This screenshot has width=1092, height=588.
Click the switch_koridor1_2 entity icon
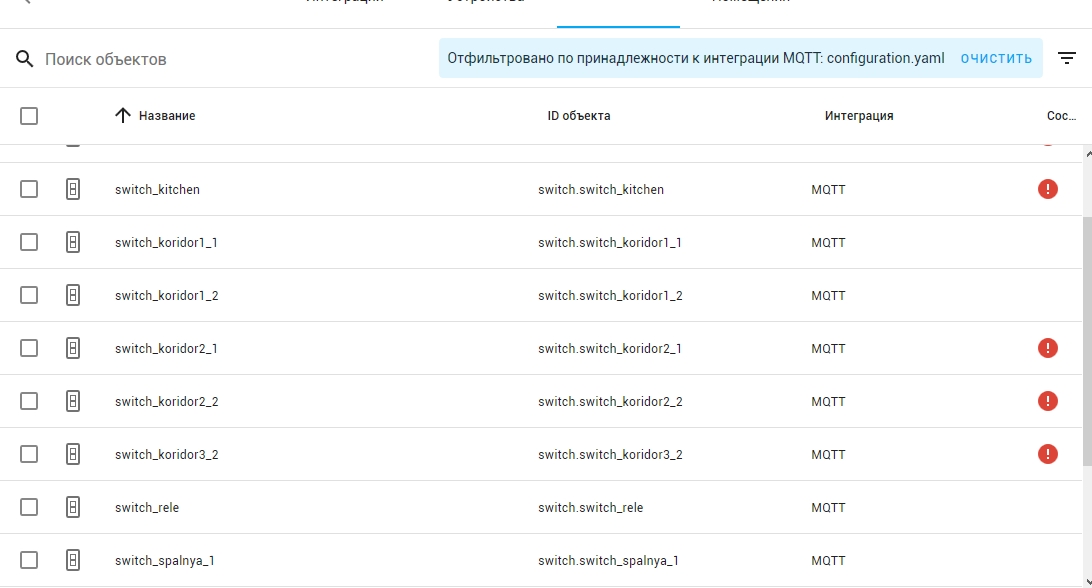73,295
